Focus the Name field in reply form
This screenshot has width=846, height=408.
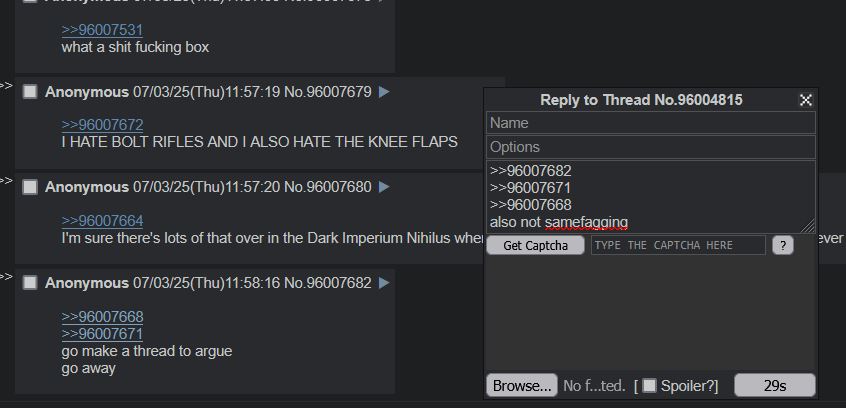651,123
